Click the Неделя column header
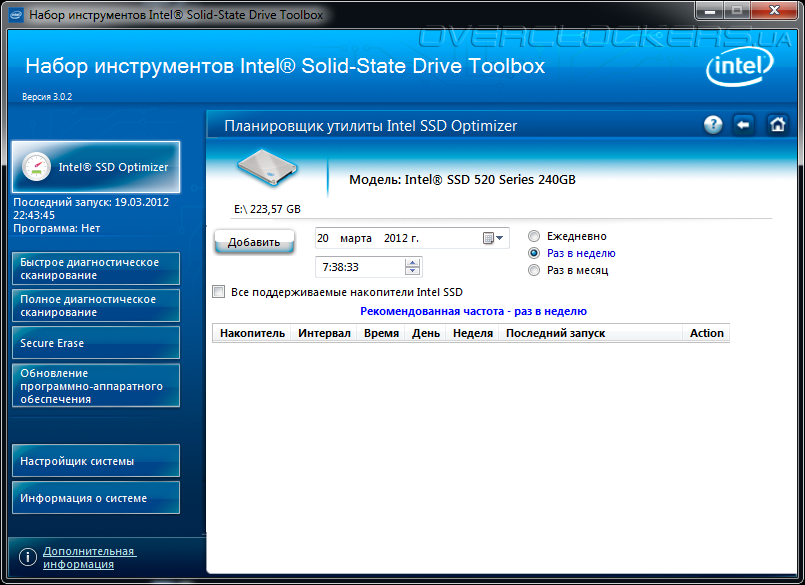This screenshot has height=585, width=805. tap(472, 333)
